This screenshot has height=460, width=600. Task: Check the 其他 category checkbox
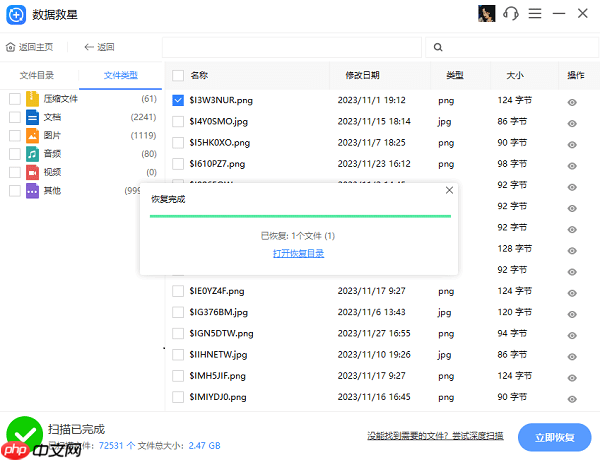[x=15, y=191]
